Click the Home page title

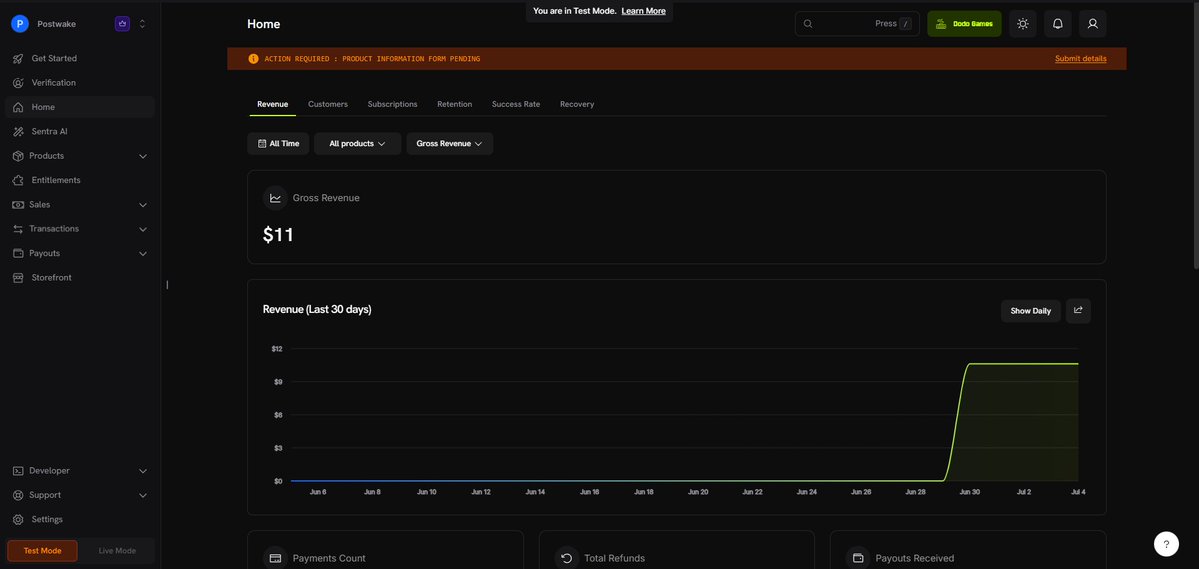[x=264, y=24]
